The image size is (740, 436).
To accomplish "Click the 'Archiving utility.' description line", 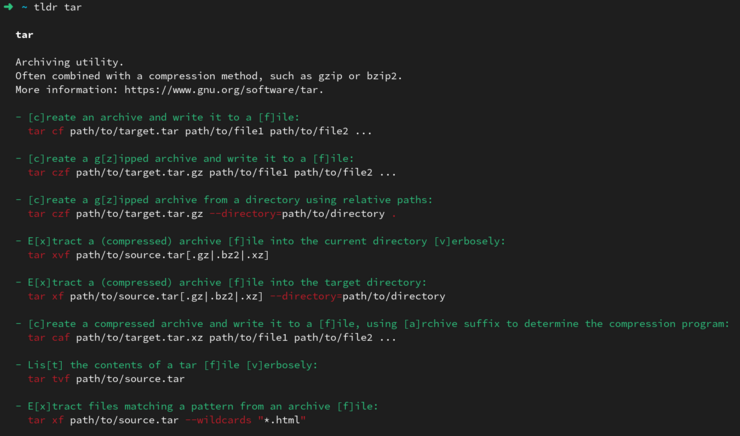I will click(69, 62).
